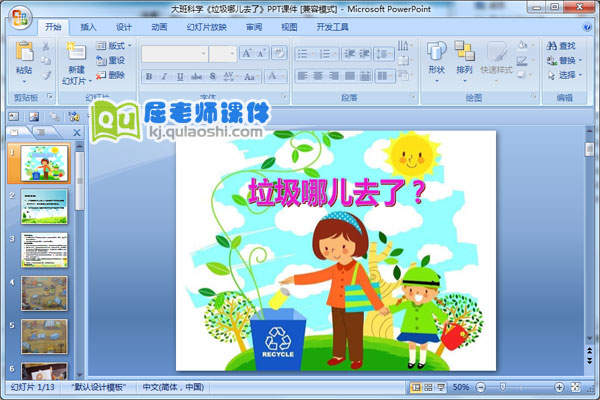Click the Format Painter brush icon
The width and height of the screenshot is (600, 400).
pos(46,75)
